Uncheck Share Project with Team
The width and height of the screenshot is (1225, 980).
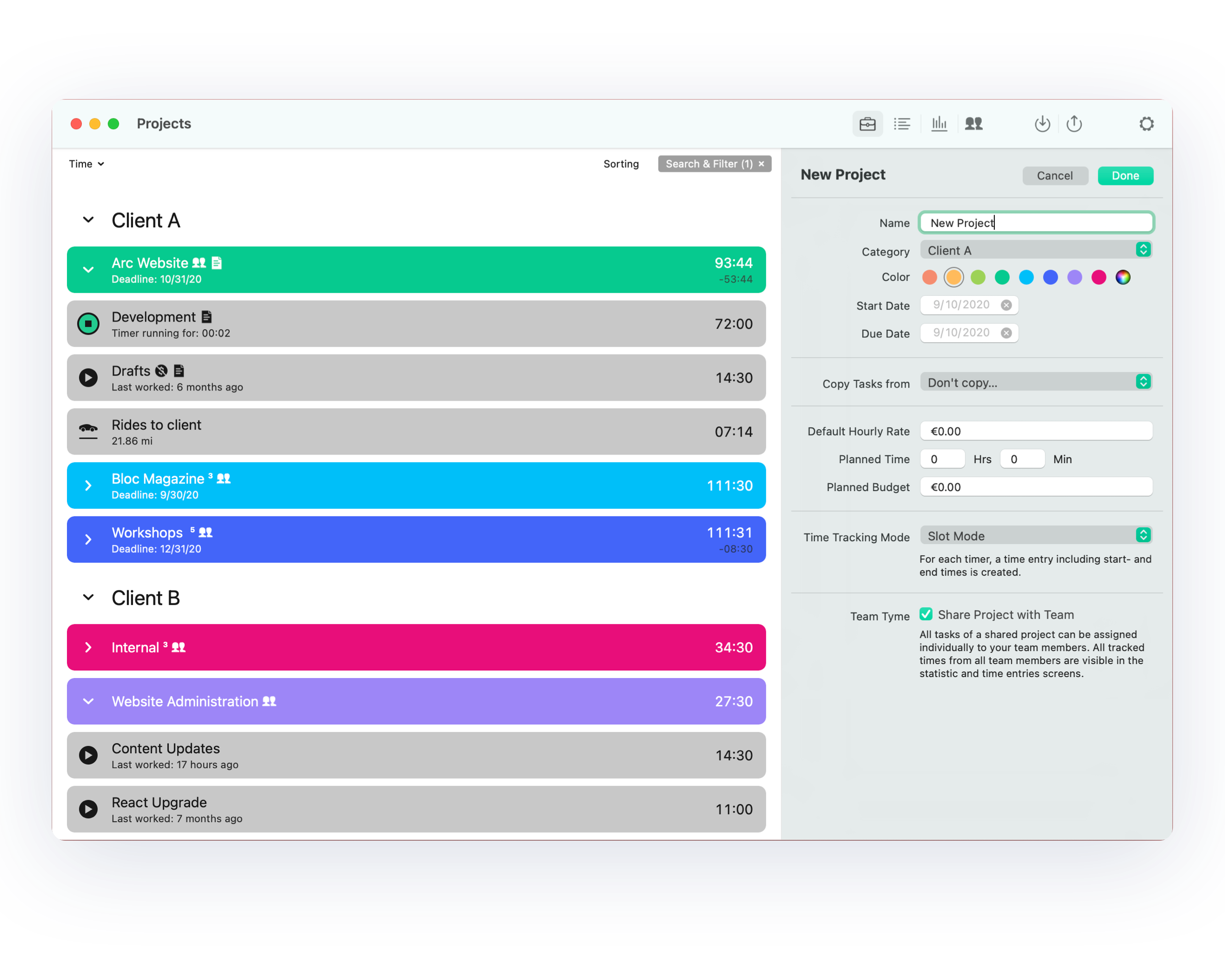click(925, 614)
